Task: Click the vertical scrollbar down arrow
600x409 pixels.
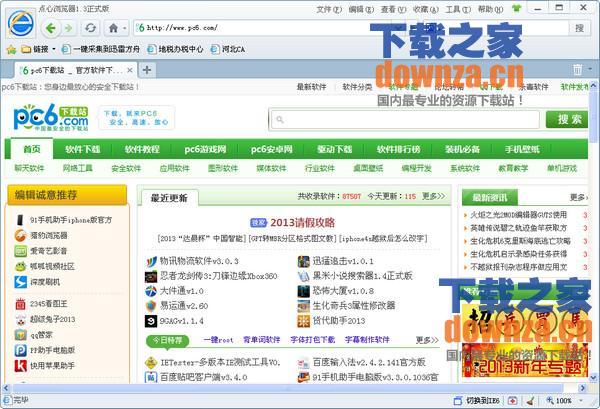Action: coord(593,377)
